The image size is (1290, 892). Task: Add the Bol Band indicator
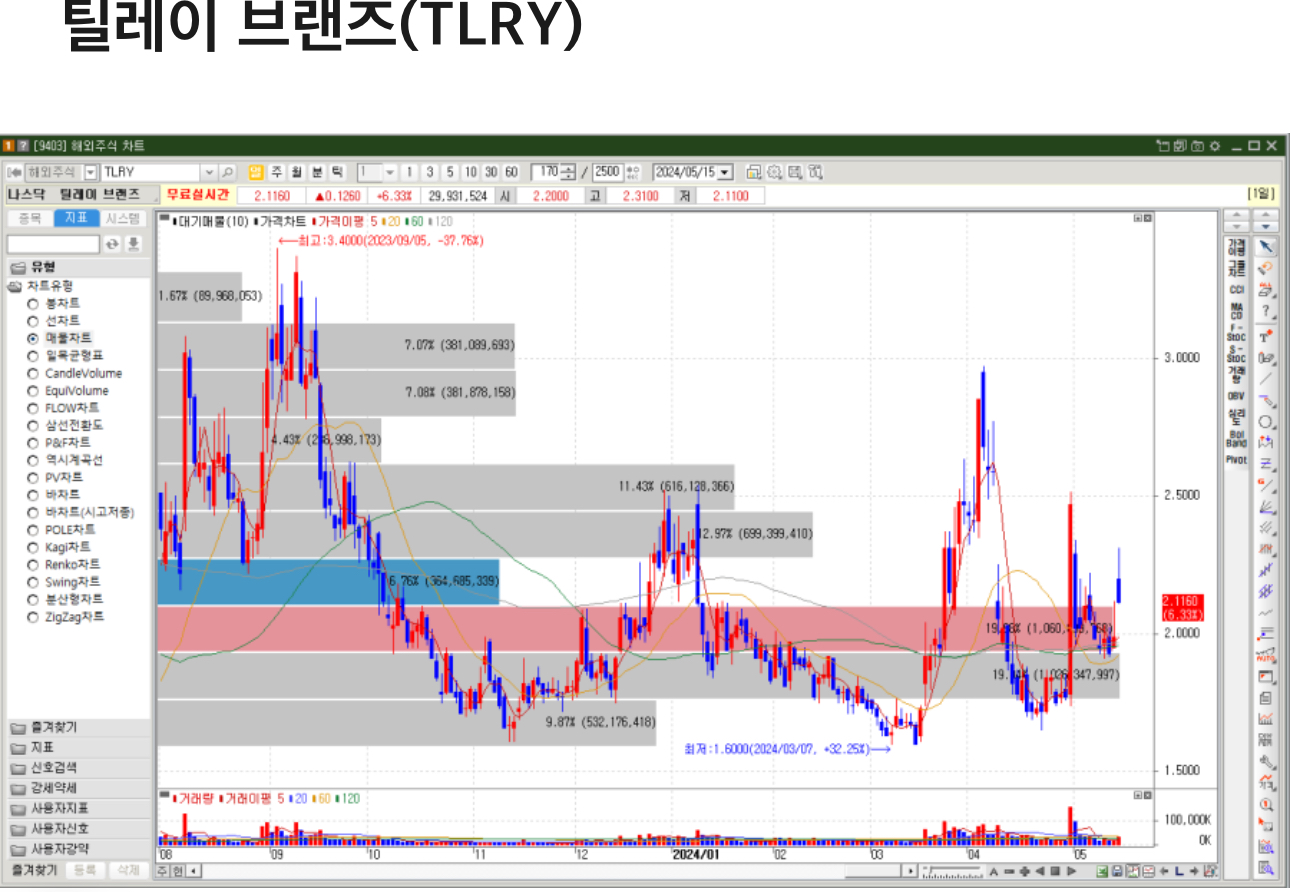click(x=1237, y=437)
